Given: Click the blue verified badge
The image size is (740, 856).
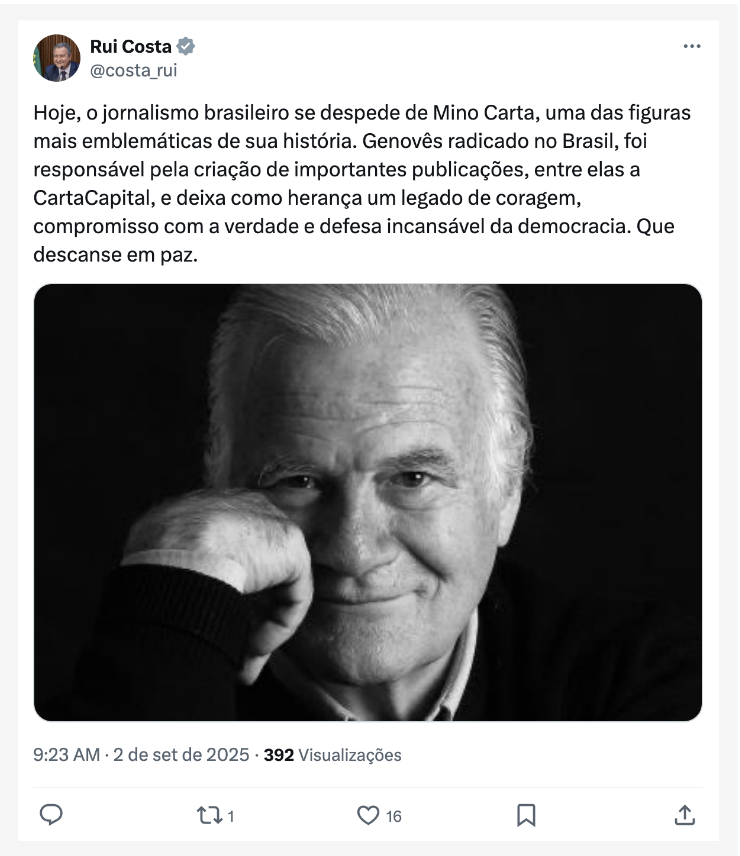Looking at the screenshot, I should coord(186,46).
